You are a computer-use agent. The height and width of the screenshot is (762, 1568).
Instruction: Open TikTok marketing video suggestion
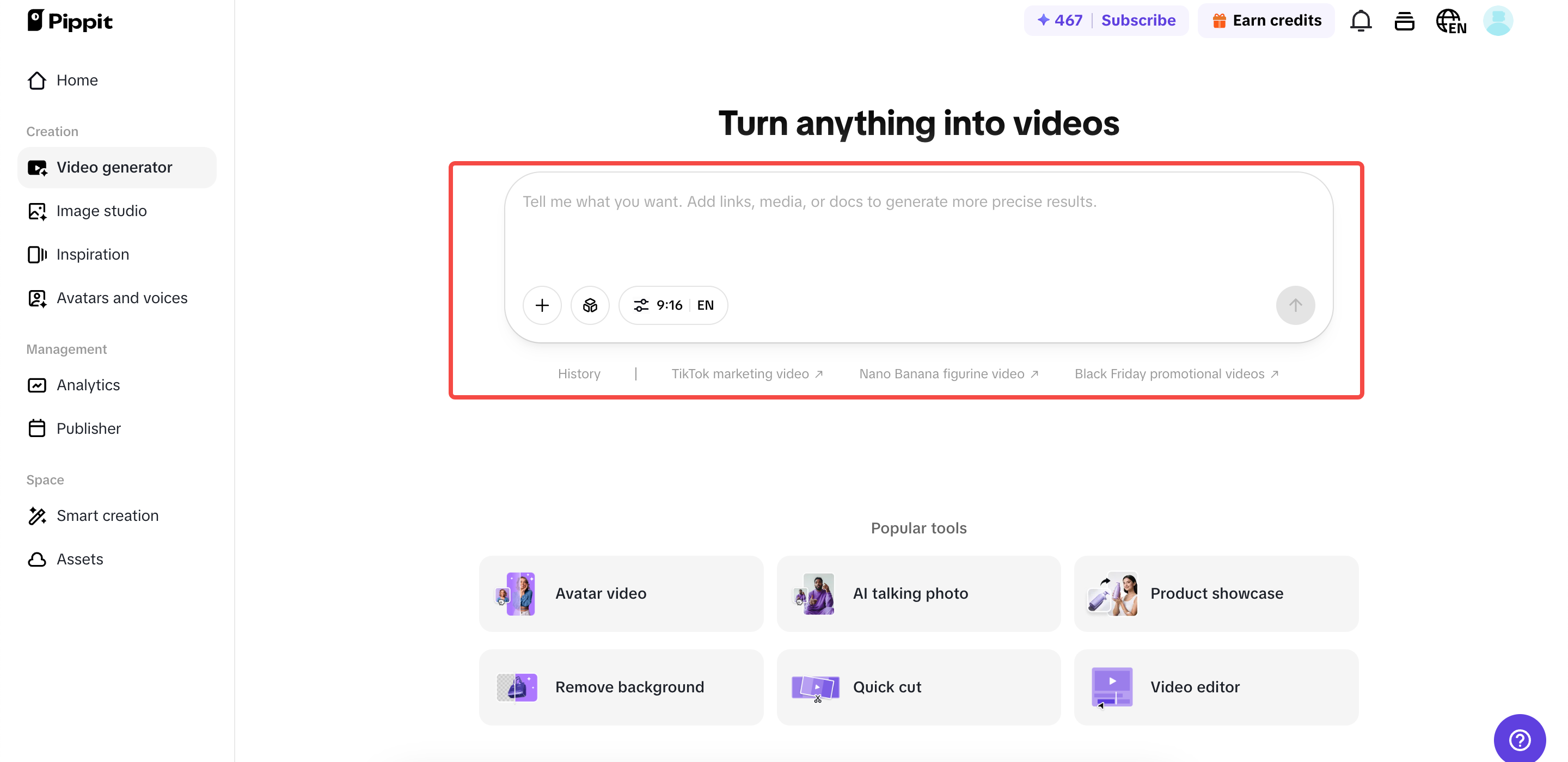(x=747, y=374)
